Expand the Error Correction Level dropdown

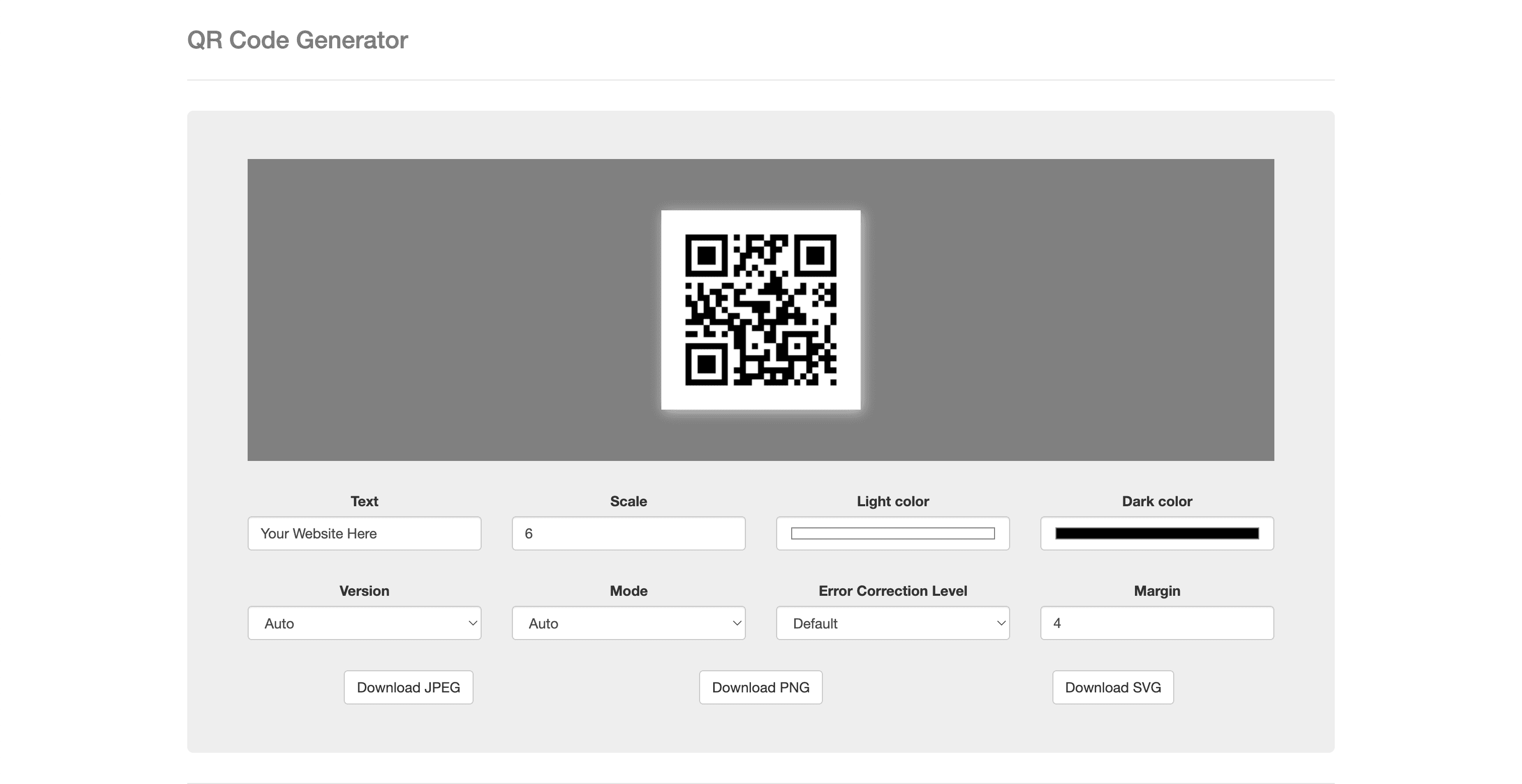892,622
